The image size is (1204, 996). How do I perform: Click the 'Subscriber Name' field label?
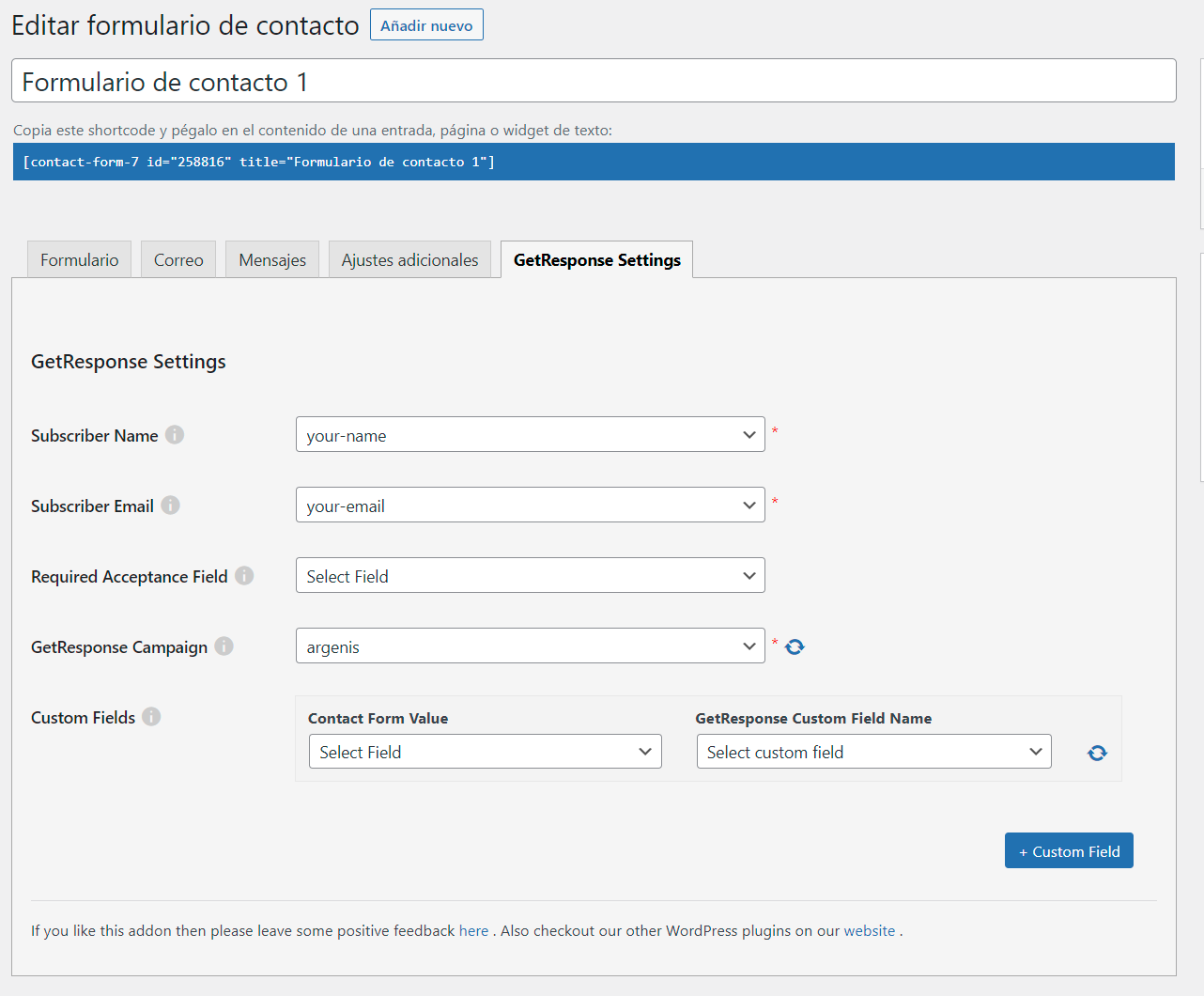tap(94, 435)
